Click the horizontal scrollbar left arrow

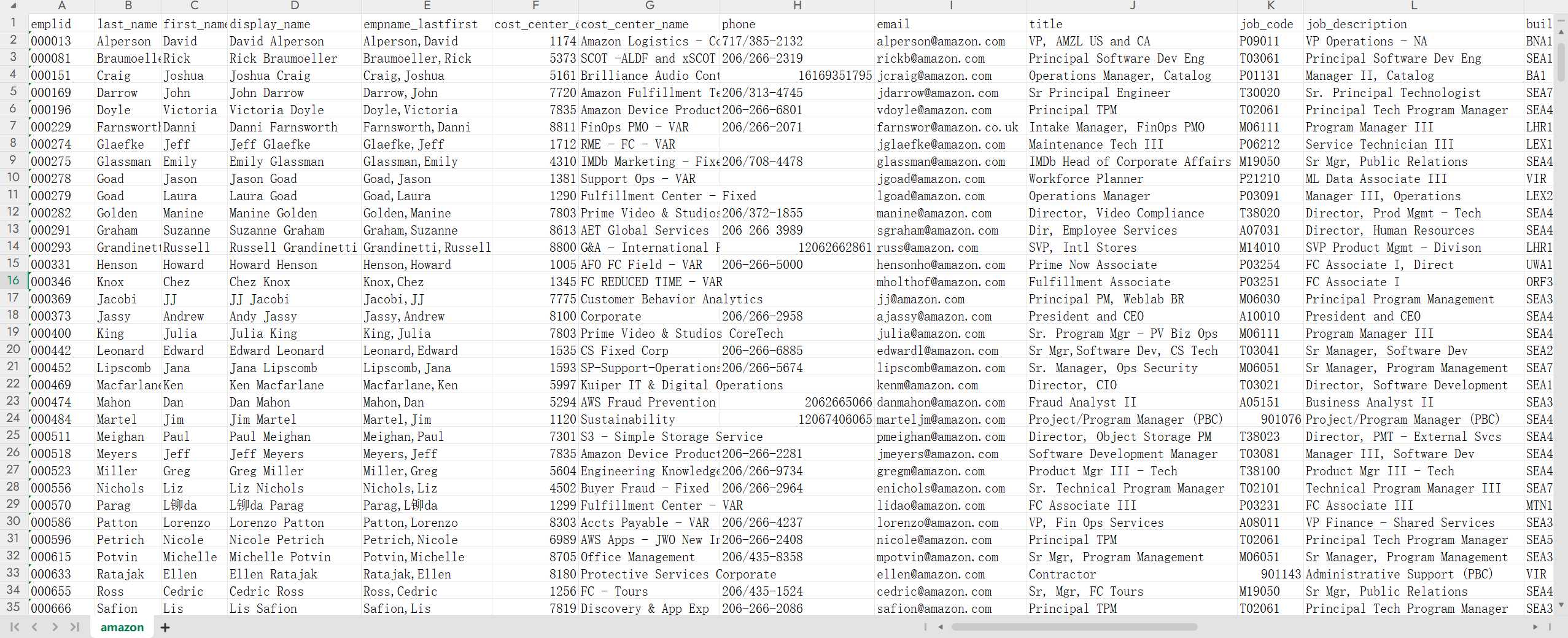point(941,627)
